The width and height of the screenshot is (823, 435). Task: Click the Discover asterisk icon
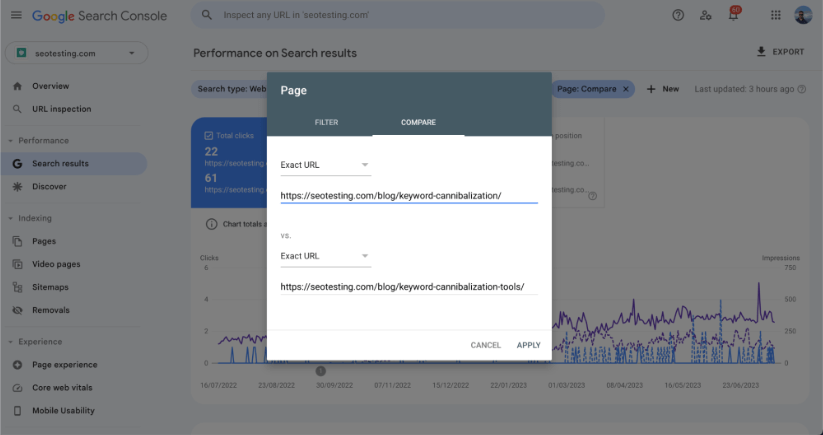[17, 187]
